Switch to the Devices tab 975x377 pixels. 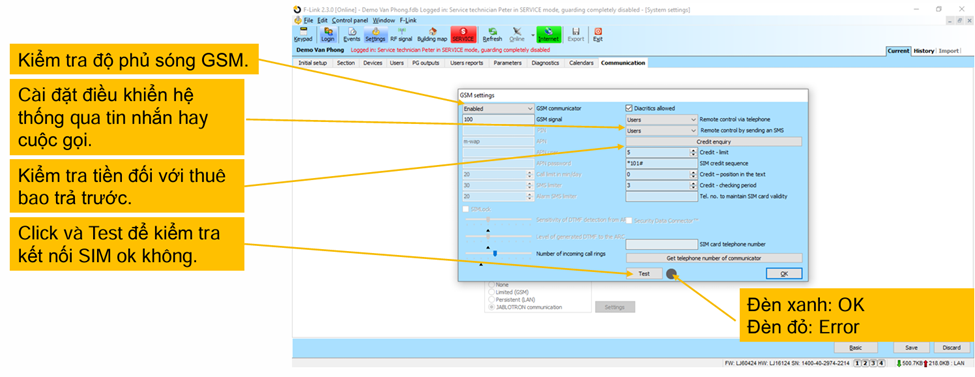tap(372, 63)
